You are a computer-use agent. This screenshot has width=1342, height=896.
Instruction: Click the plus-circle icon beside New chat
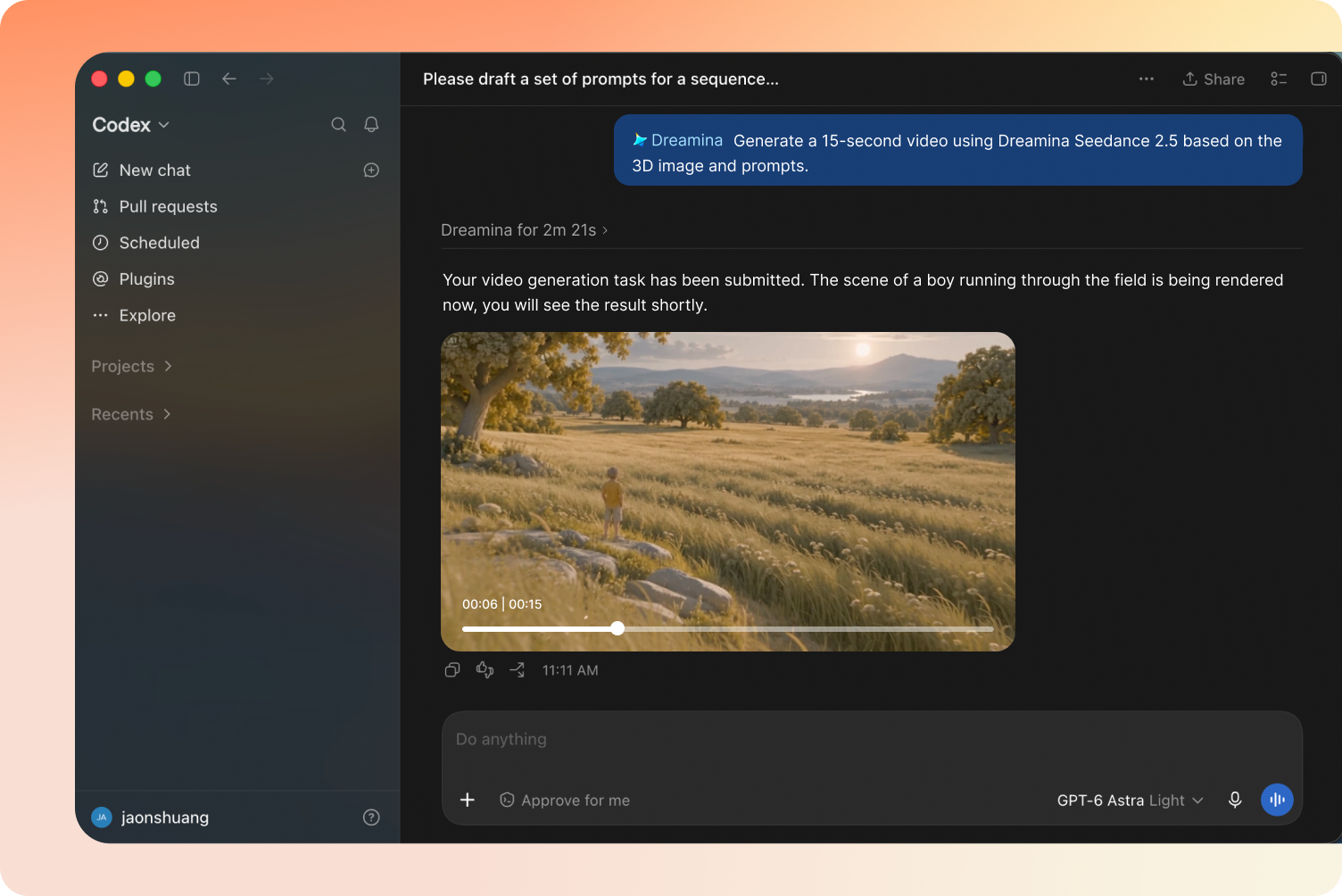371,170
